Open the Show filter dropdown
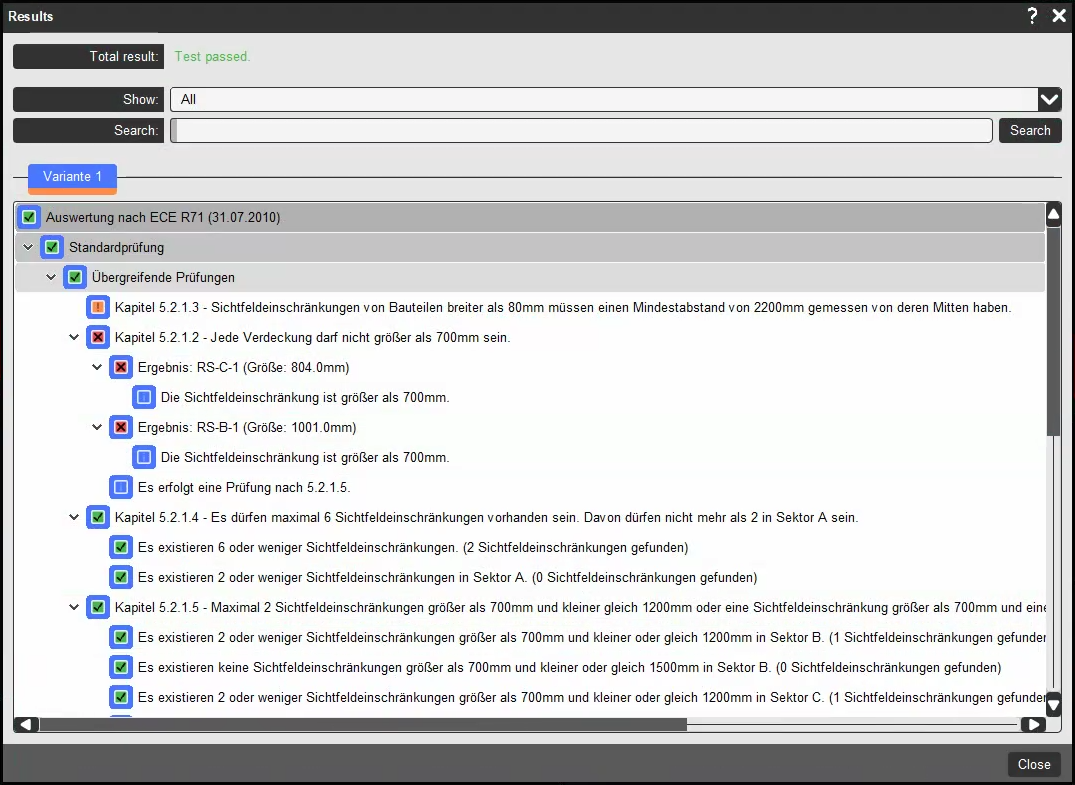Viewport: 1075px width, 785px height. (1049, 99)
